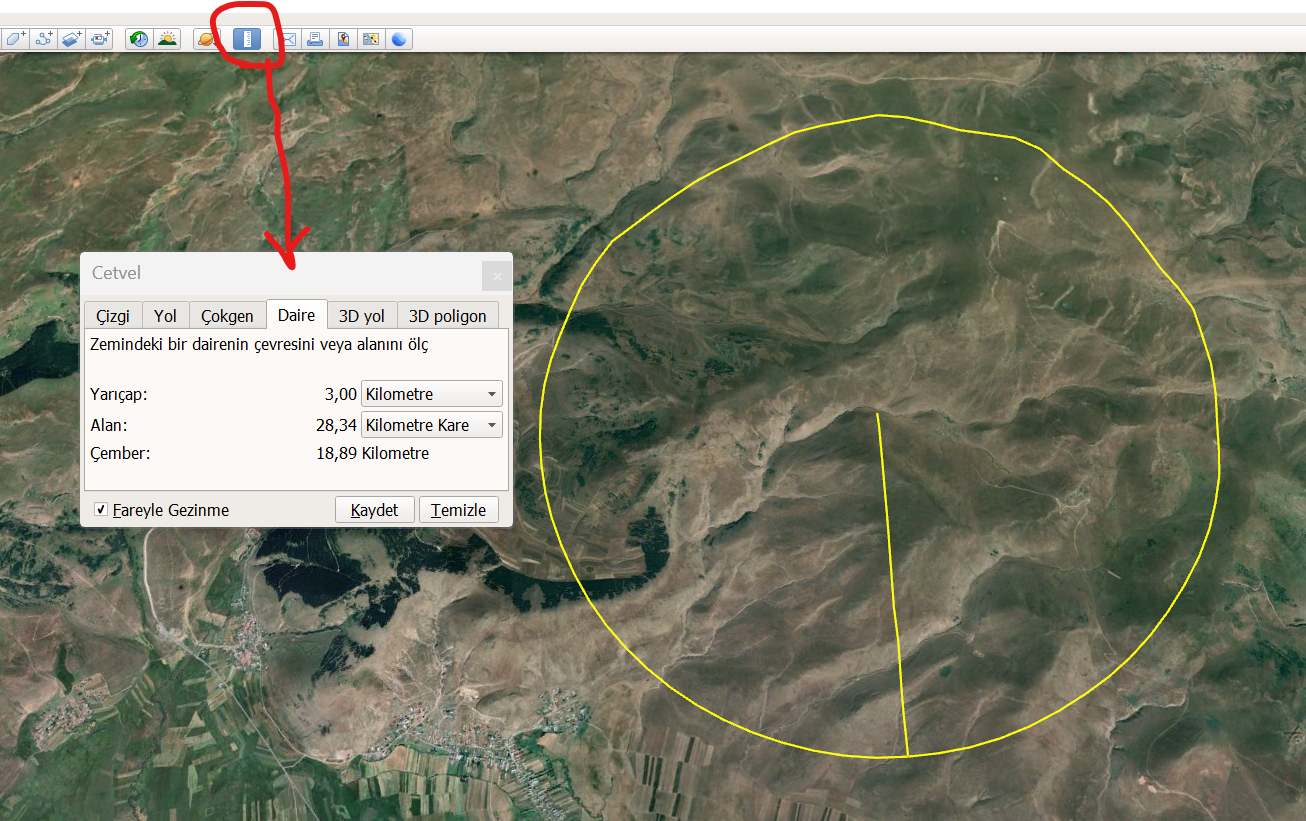Click the Record a Tour camera icon
The image size is (1306, 821).
pos(99,39)
